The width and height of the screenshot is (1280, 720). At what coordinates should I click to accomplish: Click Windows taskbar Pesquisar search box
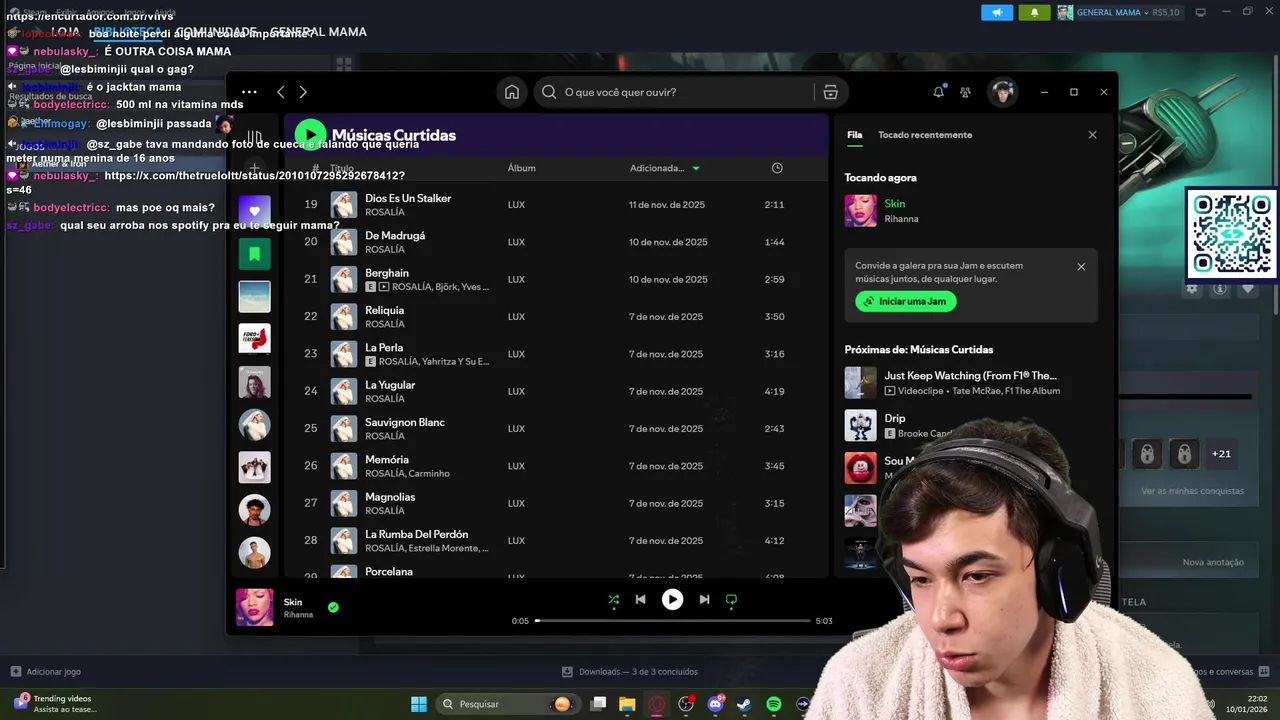507,704
